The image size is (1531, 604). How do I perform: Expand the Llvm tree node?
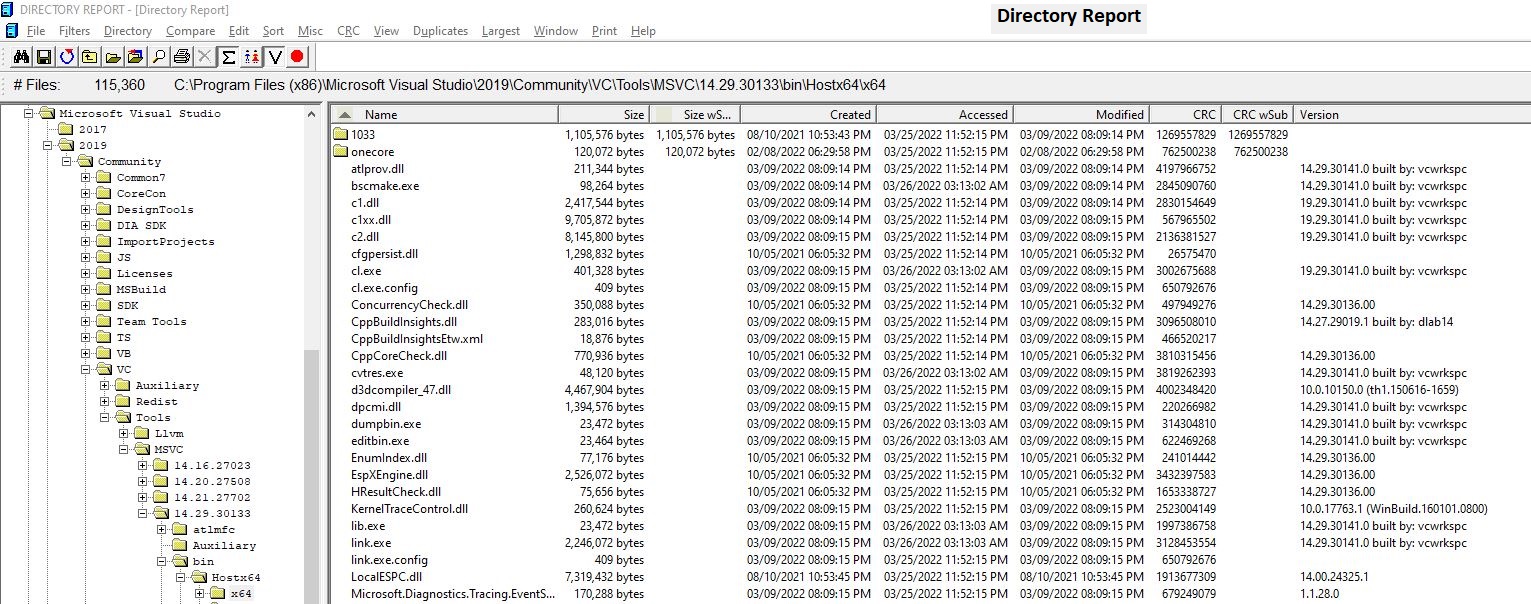[x=124, y=434]
